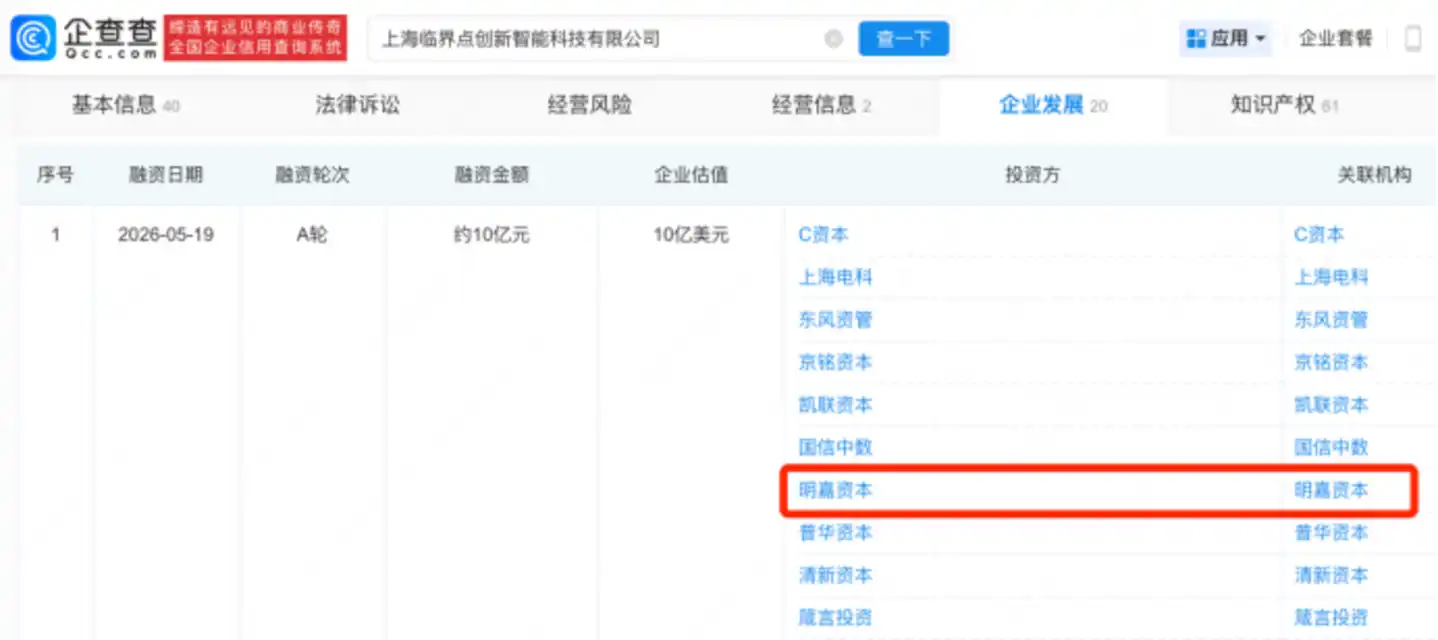Select the amount cell 约10亿元
Viewport: 1438px width, 640px height.
point(491,235)
